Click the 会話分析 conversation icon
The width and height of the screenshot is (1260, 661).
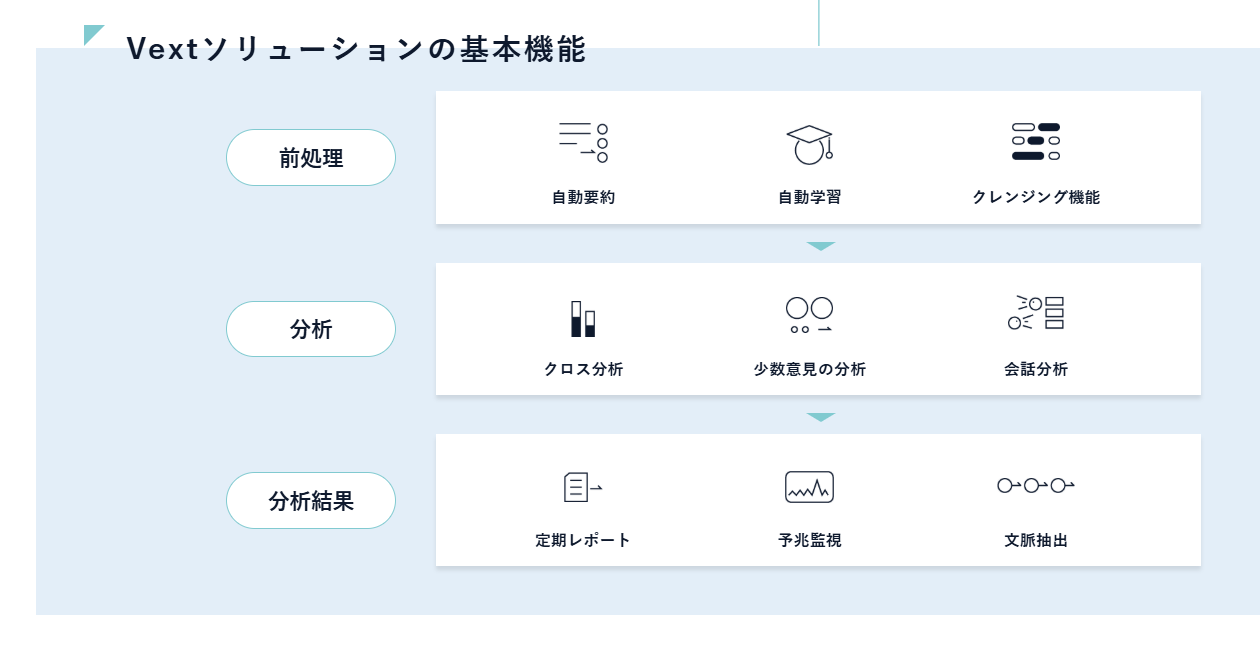pyautogui.click(x=1036, y=312)
